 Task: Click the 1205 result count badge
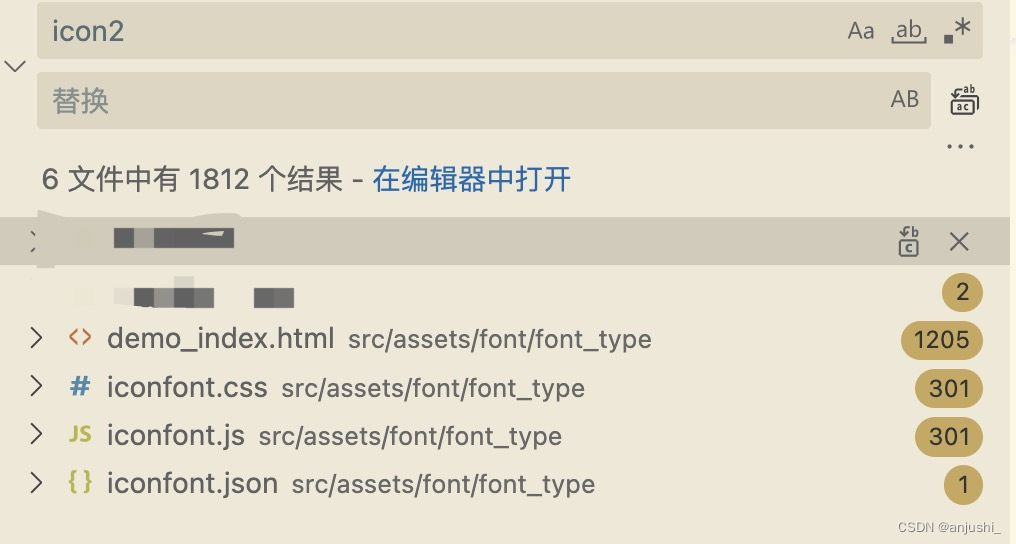coord(941,340)
